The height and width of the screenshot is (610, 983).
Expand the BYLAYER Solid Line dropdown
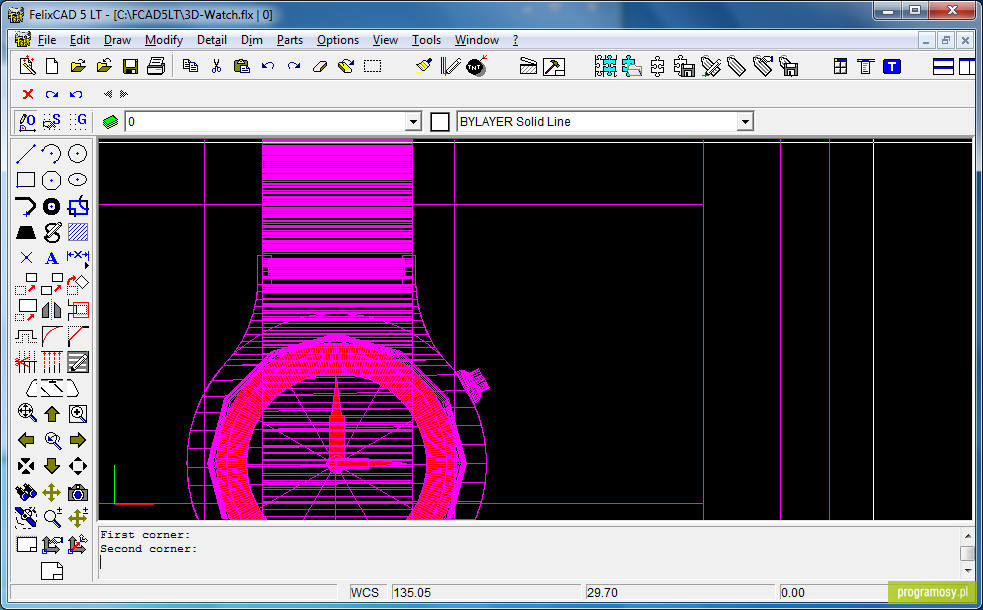point(745,122)
